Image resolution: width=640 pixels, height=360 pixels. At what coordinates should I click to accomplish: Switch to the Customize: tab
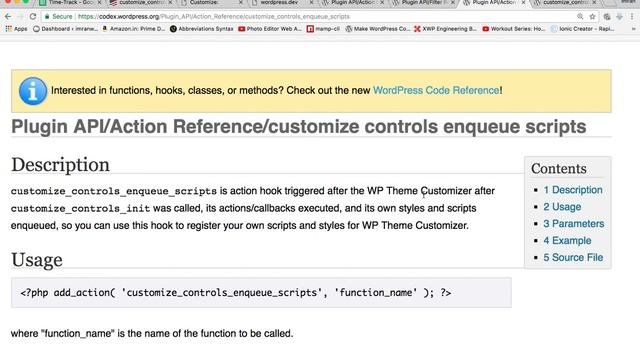[x=211, y=2]
